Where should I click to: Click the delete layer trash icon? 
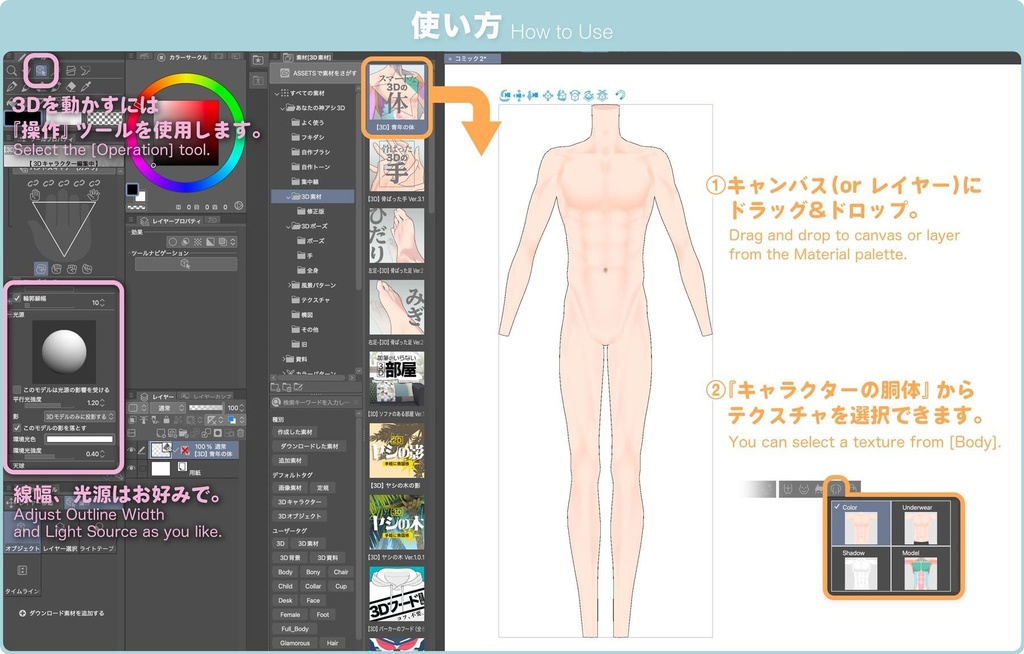click(x=240, y=433)
